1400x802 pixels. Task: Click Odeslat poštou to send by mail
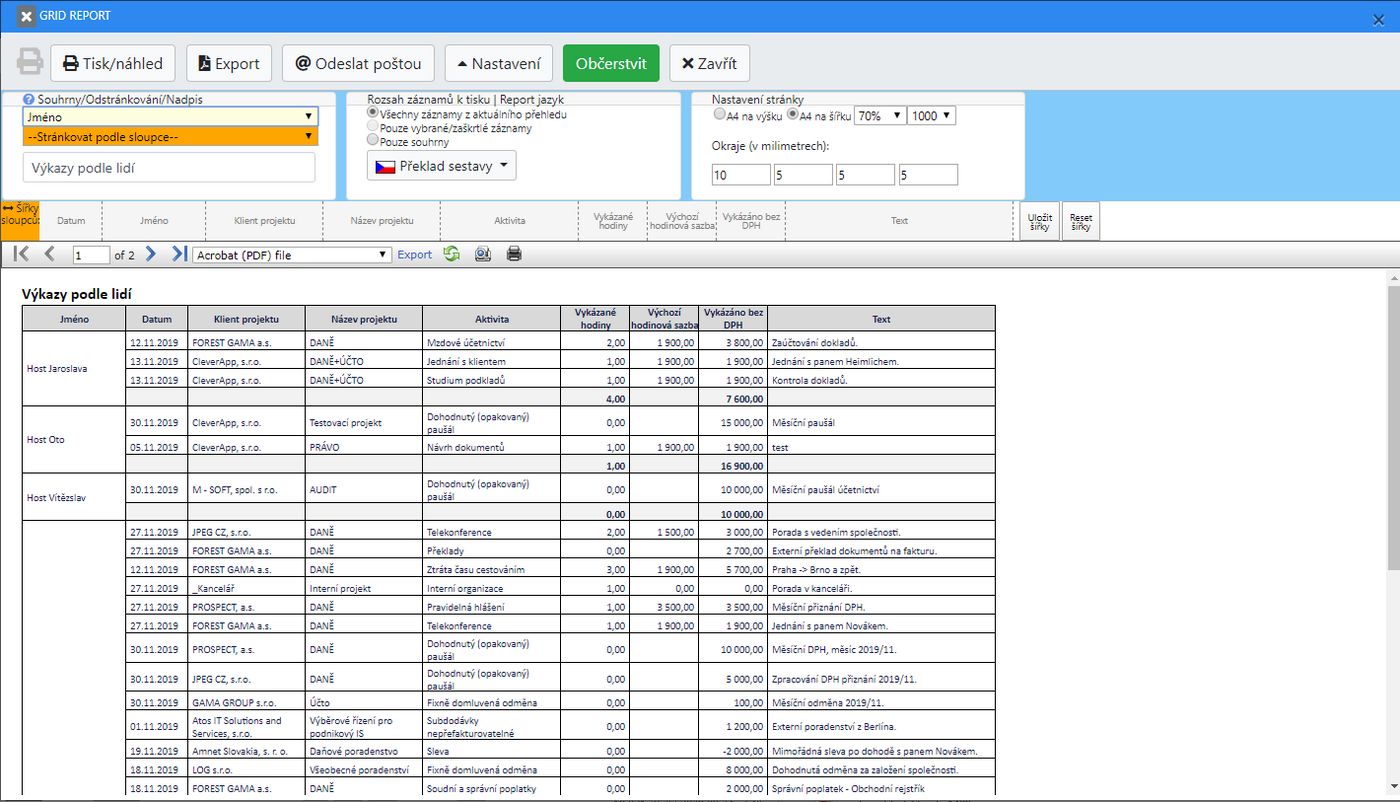tap(358, 63)
